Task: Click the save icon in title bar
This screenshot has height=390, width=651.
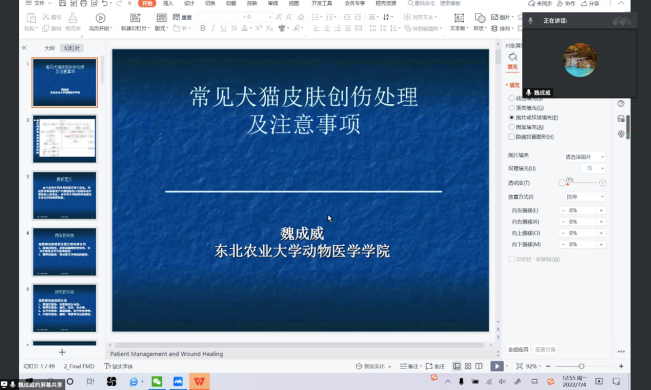Action: tap(62, 3)
